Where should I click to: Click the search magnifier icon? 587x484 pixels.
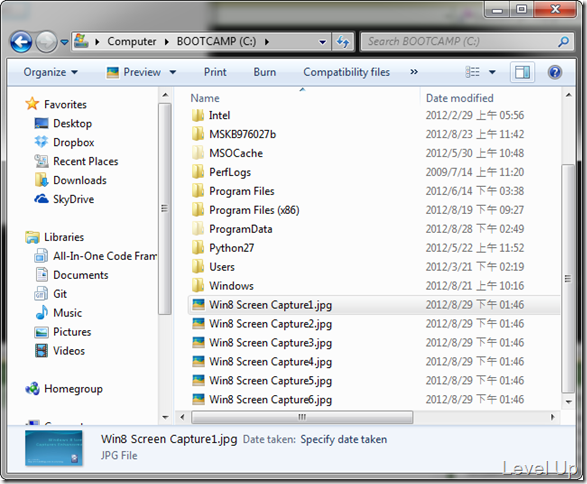pyautogui.click(x=564, y=42)
